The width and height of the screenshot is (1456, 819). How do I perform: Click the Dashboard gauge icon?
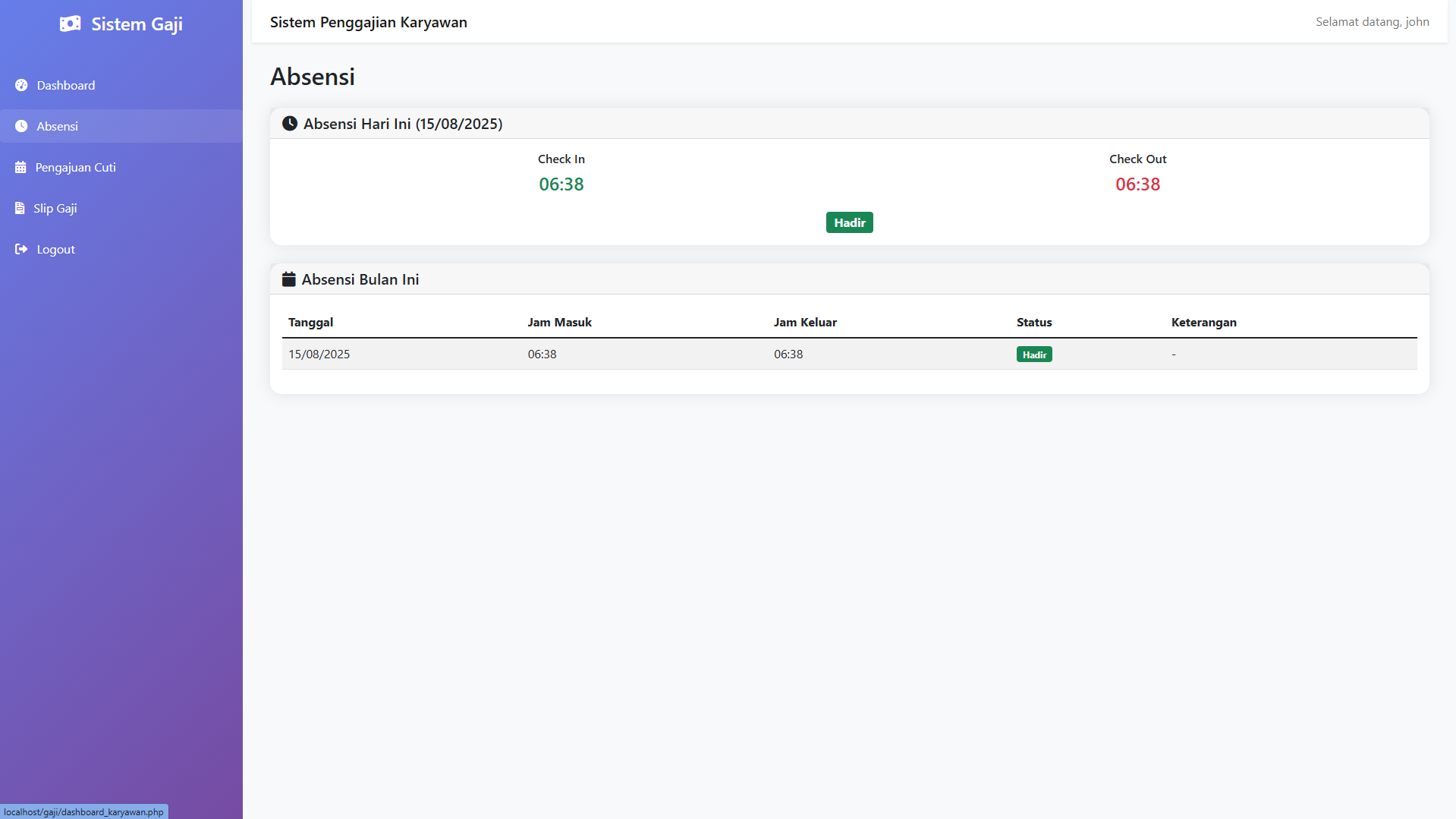click(x=21, y=85)
